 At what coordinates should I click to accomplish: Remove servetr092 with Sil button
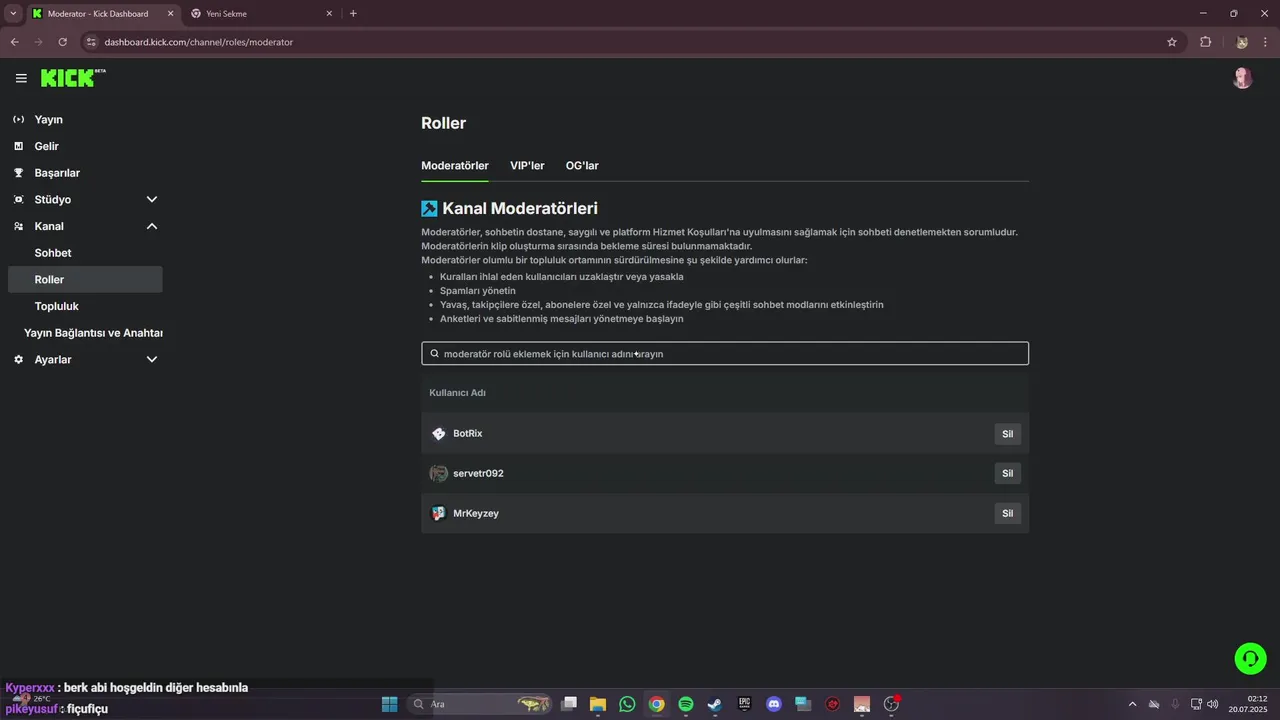click(1007, 473)
